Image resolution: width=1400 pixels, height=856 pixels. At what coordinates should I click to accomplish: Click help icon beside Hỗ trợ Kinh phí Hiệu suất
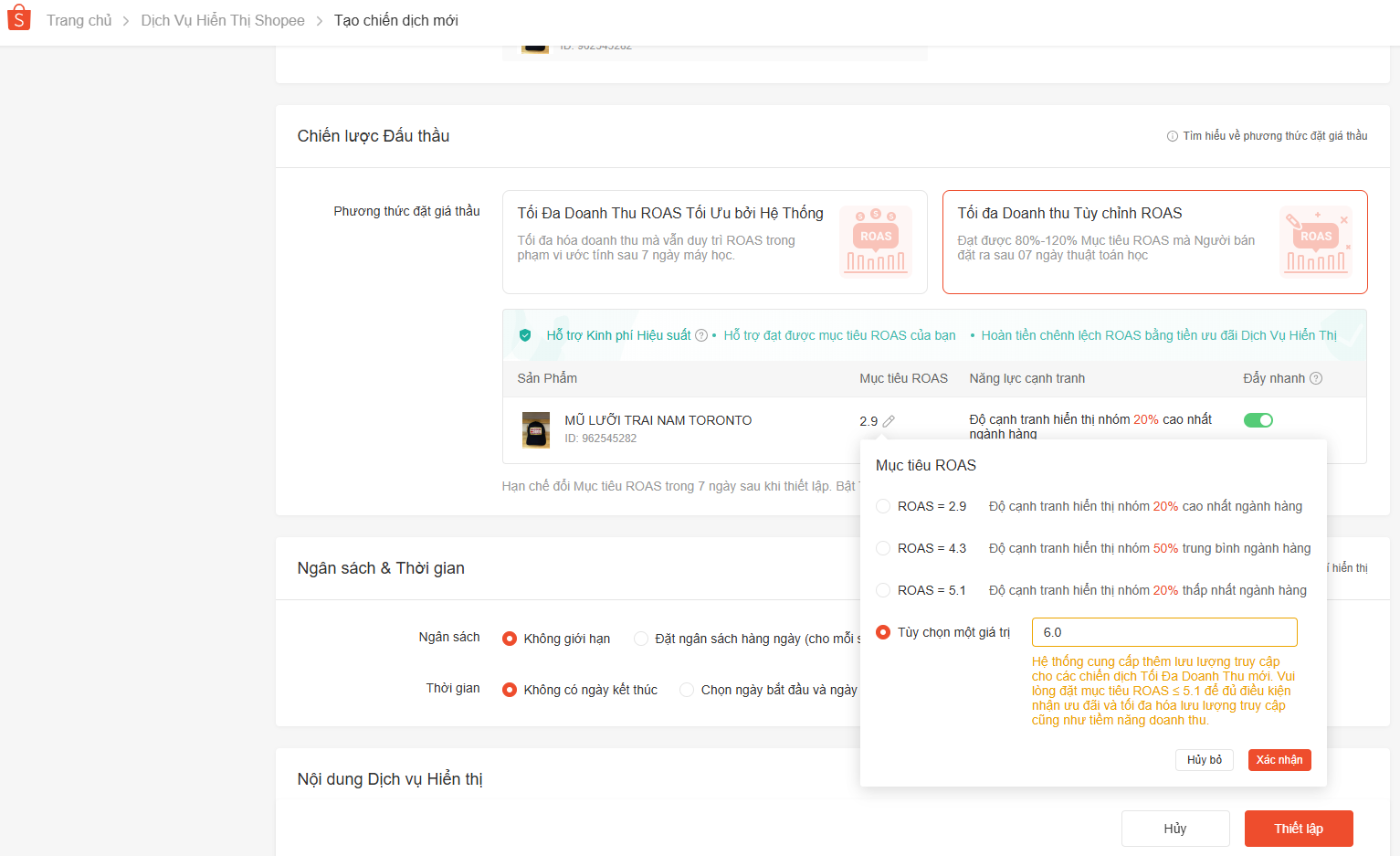click(x=701, y=335)
